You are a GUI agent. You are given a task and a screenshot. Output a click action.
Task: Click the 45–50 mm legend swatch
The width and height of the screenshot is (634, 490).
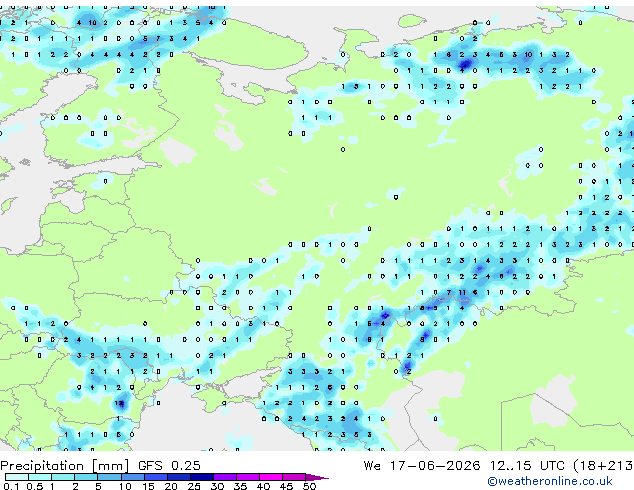pos(294,477)
